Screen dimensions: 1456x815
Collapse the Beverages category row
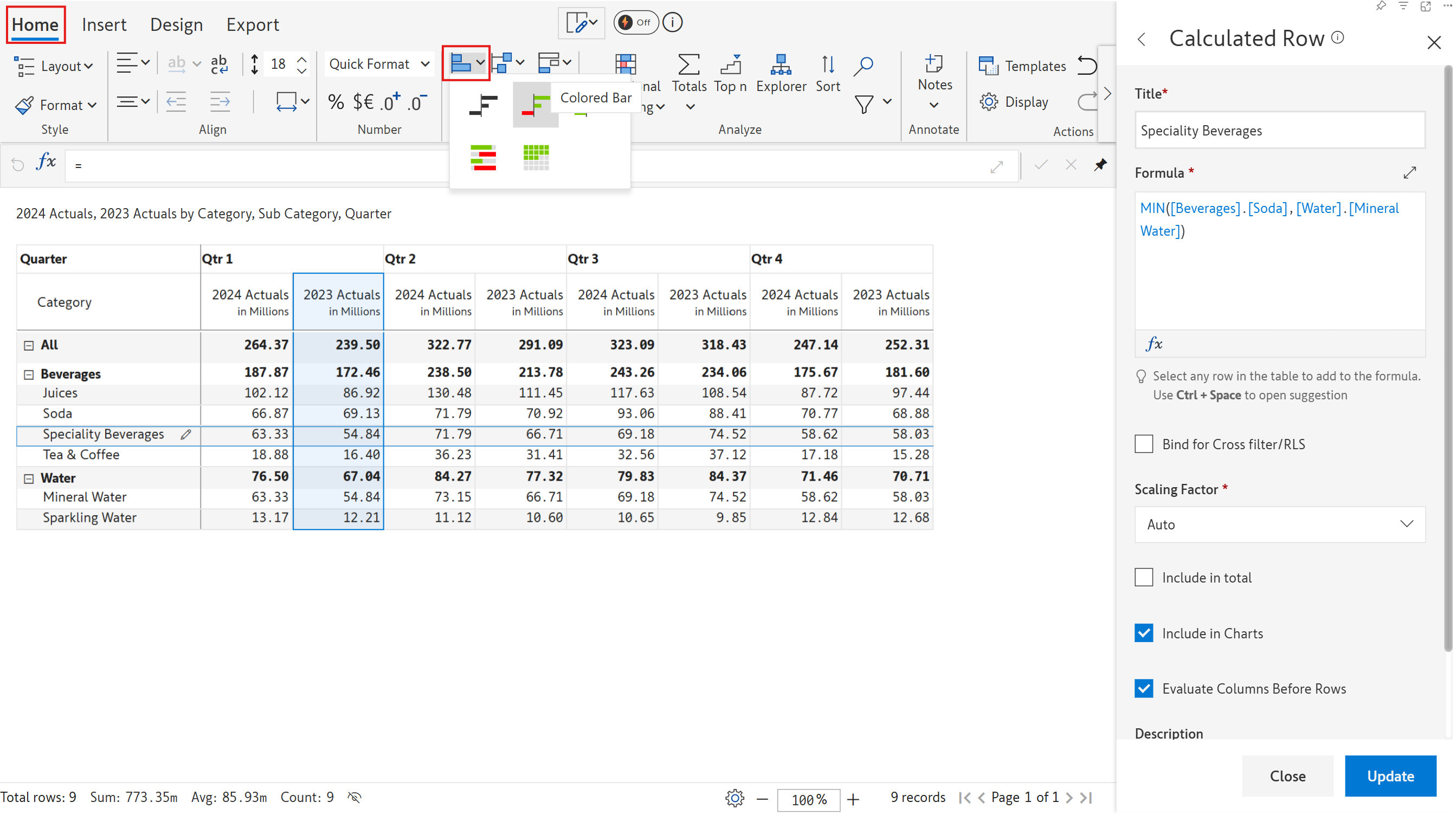click(x=29, y=375)
